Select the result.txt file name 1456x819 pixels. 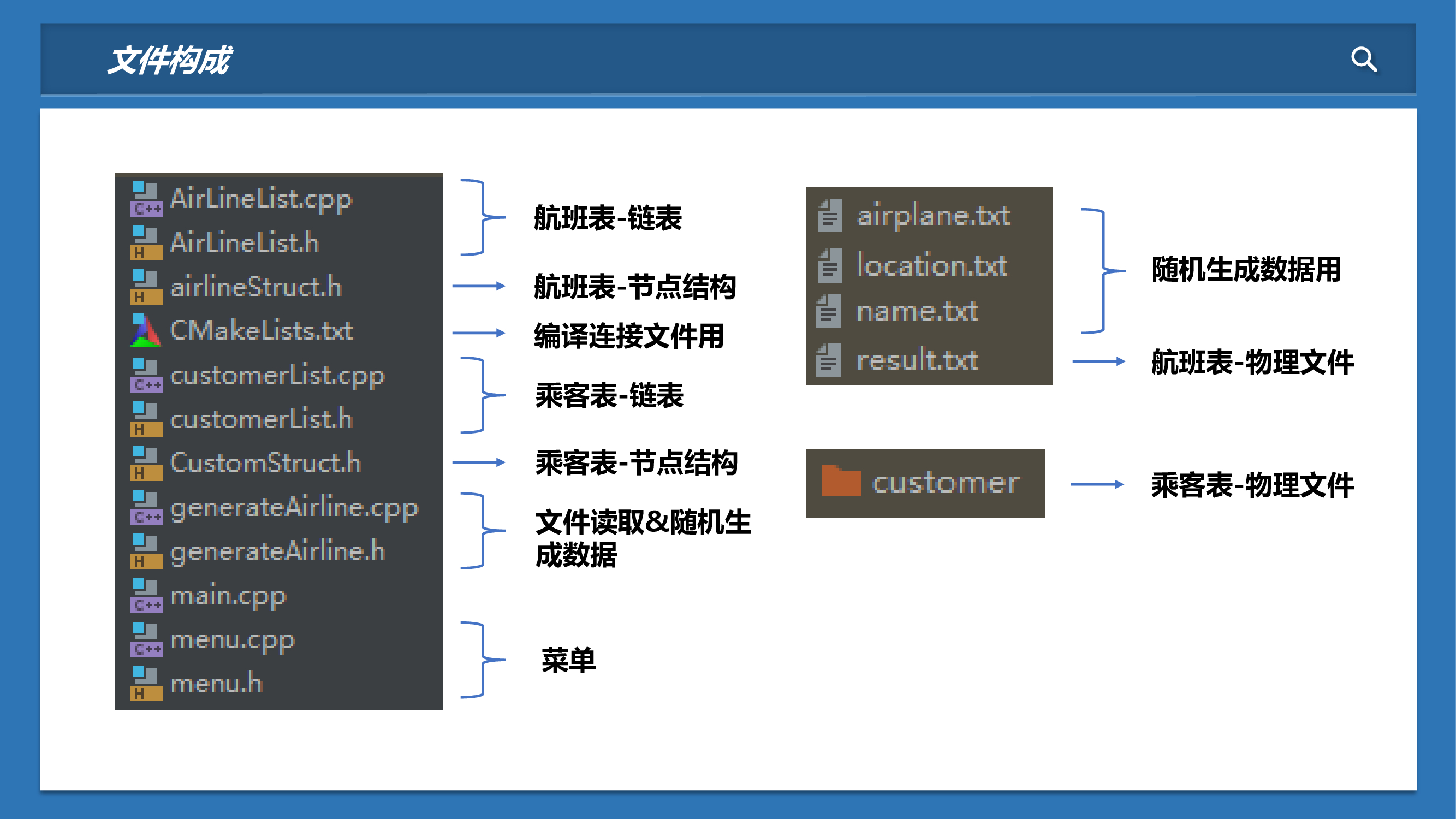coord(917,359)
